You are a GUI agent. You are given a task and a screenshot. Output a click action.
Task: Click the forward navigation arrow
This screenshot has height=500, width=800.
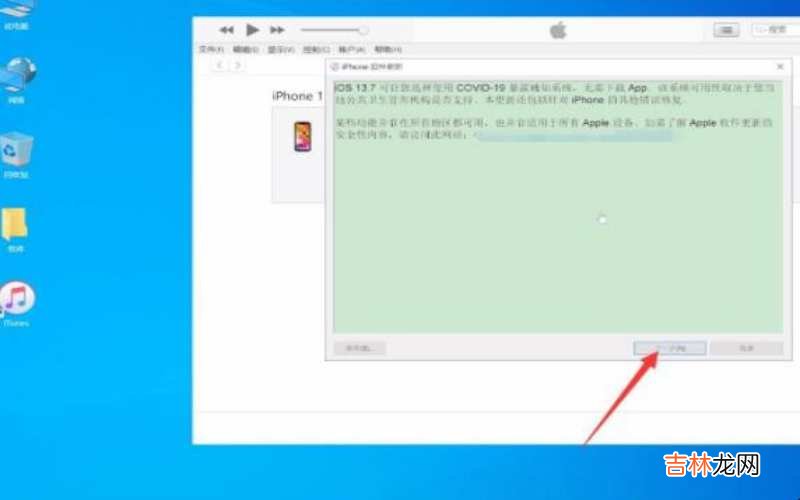point(237,65)
